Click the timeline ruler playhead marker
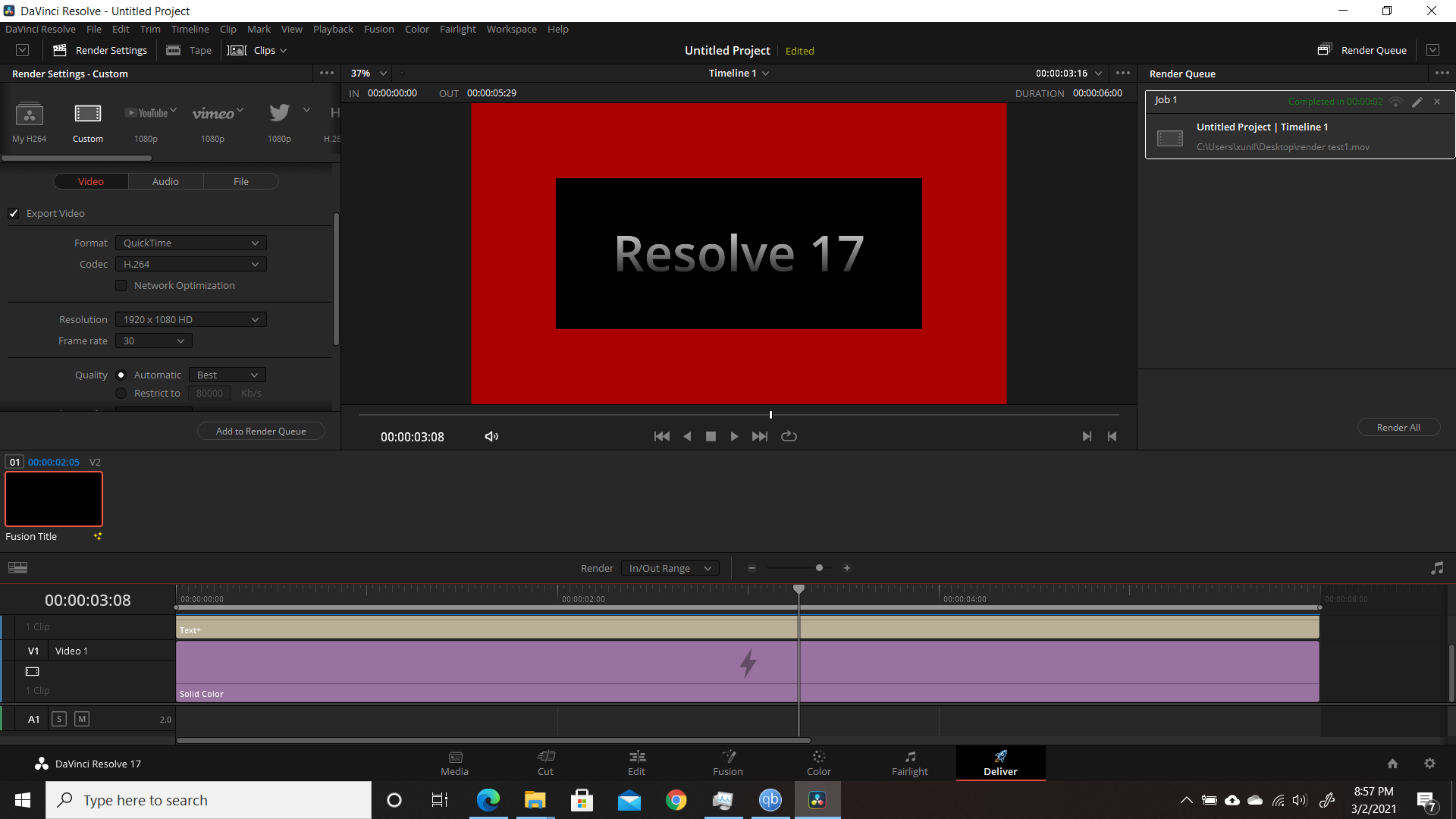The height and width of the screenshot is (819, 1456). coord(799,589)
